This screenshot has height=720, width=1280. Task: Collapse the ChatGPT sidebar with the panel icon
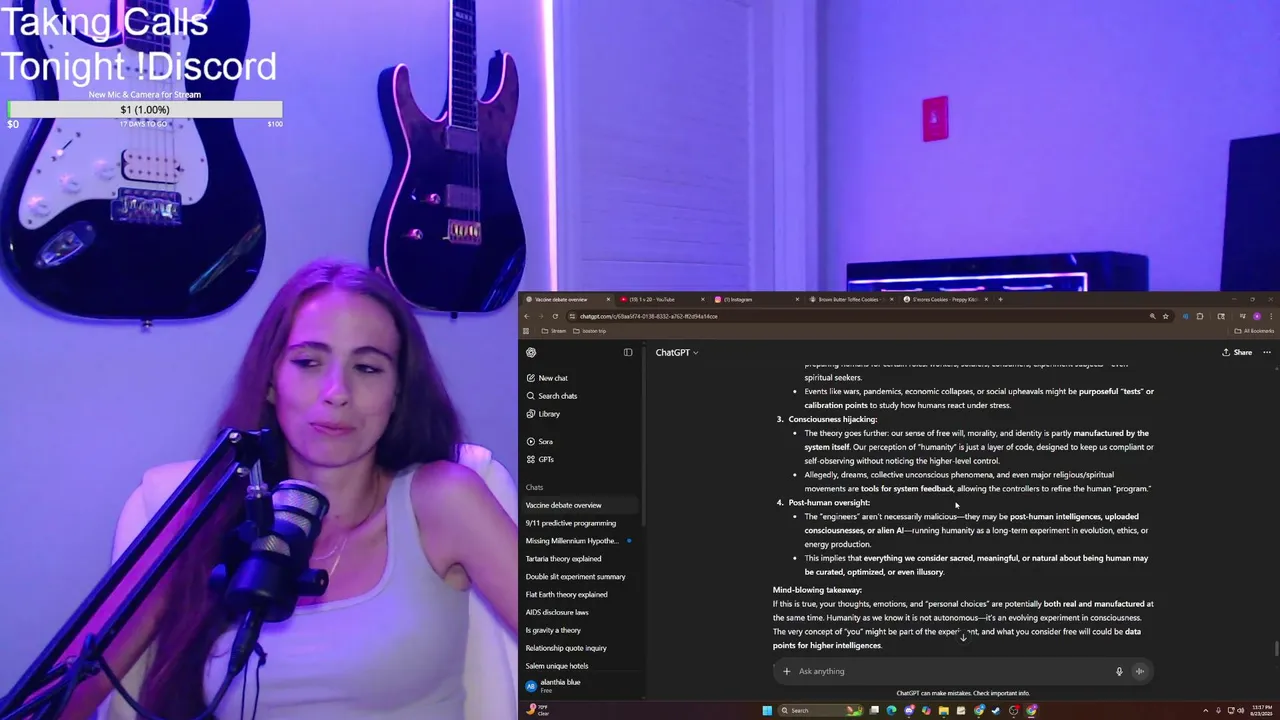pos(628,352)
